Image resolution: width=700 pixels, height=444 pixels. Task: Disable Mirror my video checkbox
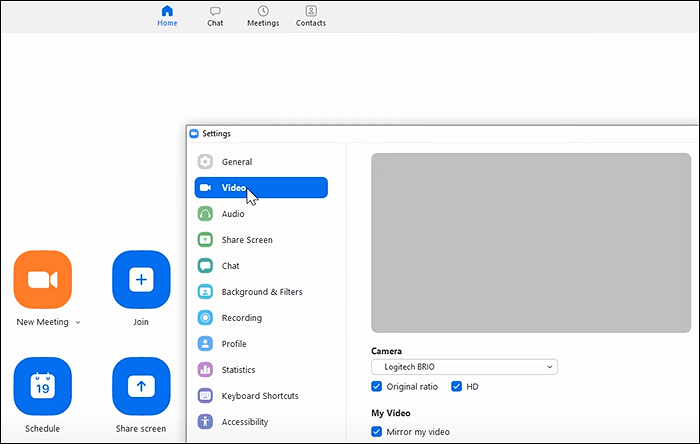click(x=377, y=432)
